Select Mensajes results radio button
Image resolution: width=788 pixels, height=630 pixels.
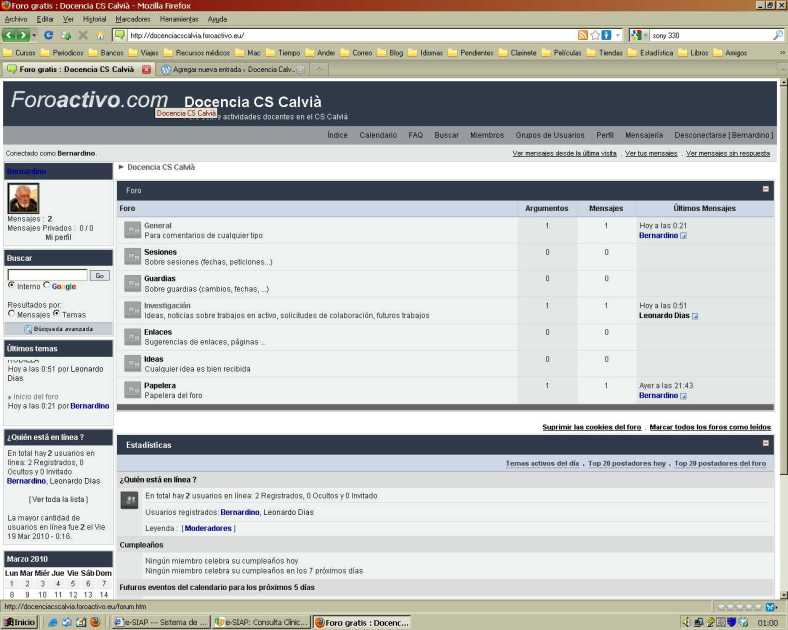[11, 314]
